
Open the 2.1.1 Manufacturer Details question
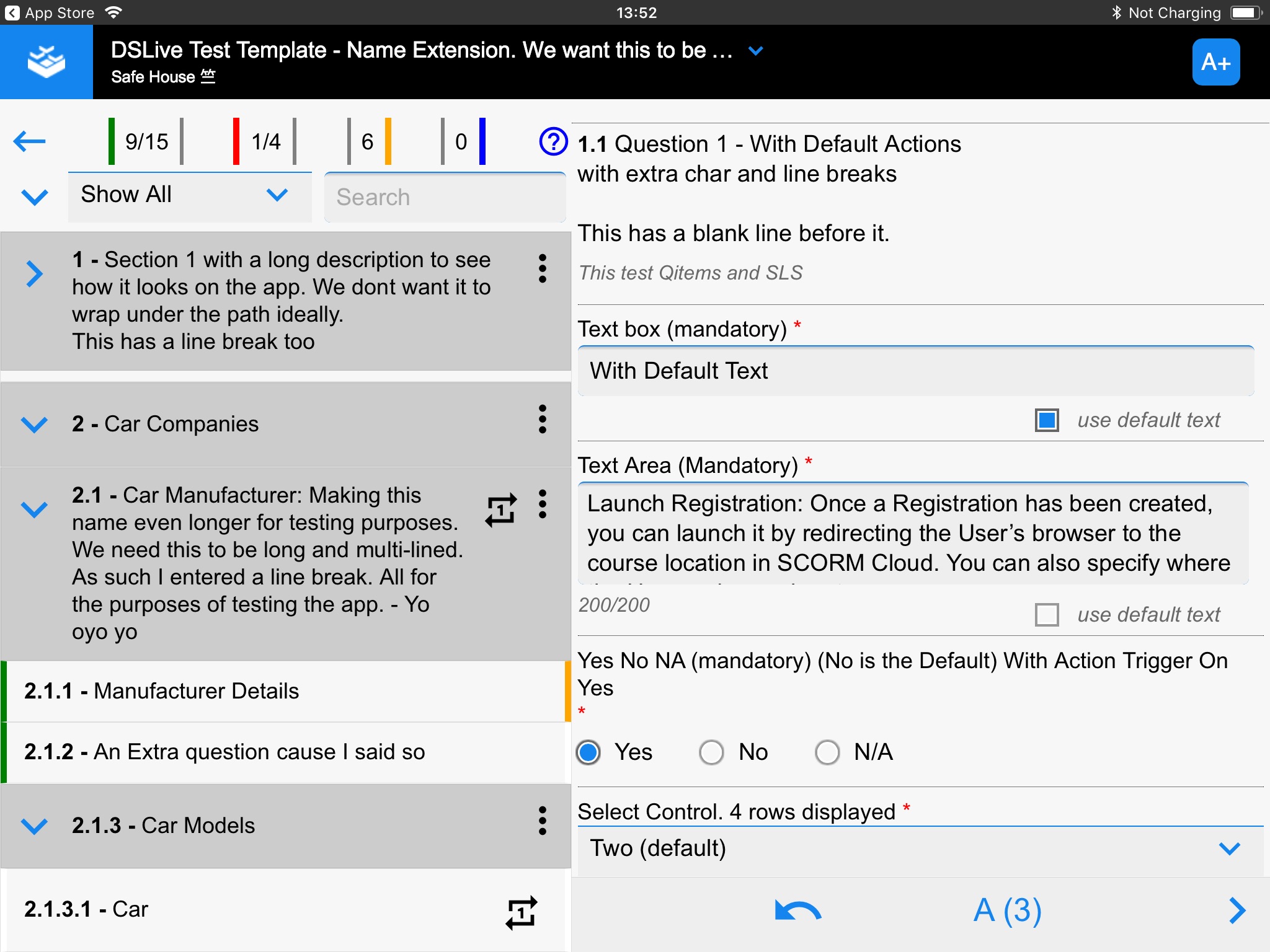pos(285,691)
